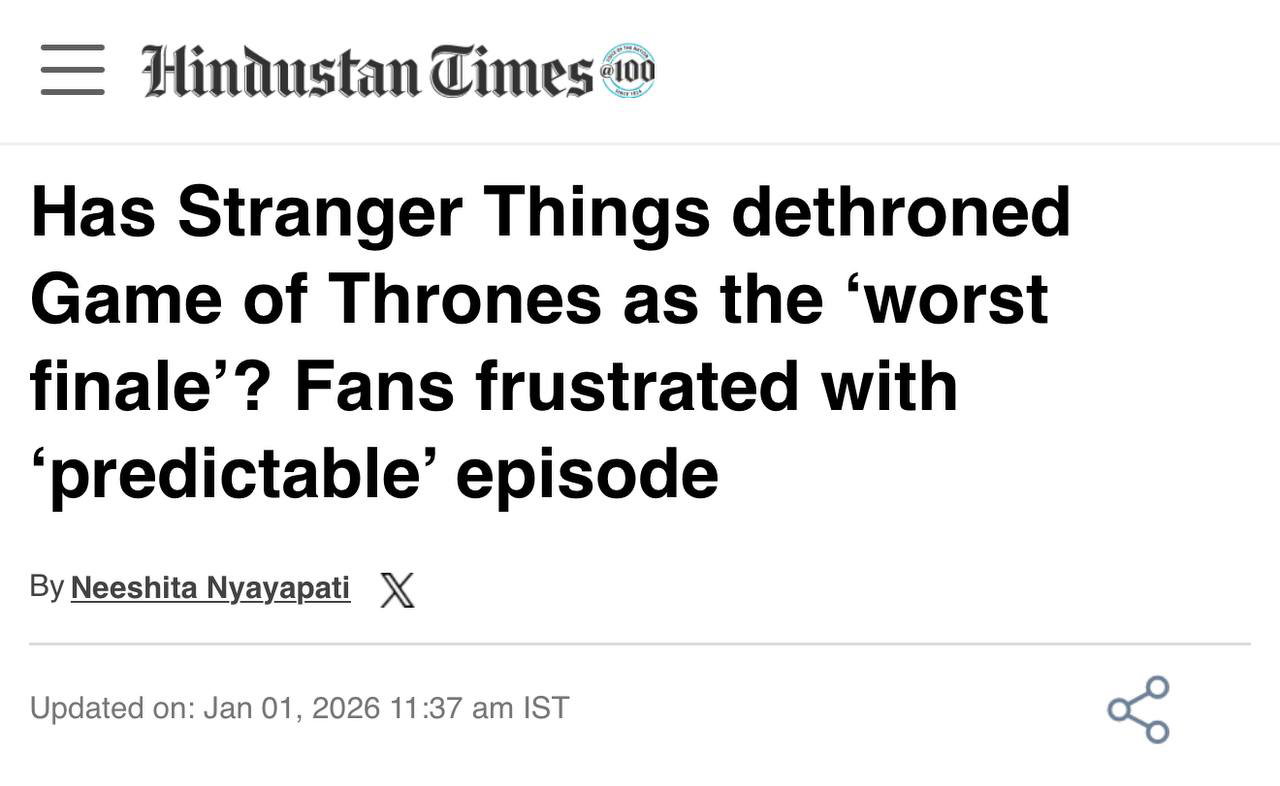The image size is (1280, 786).
Task: Open the hamburger navigation menu
Action: [72, 70]
